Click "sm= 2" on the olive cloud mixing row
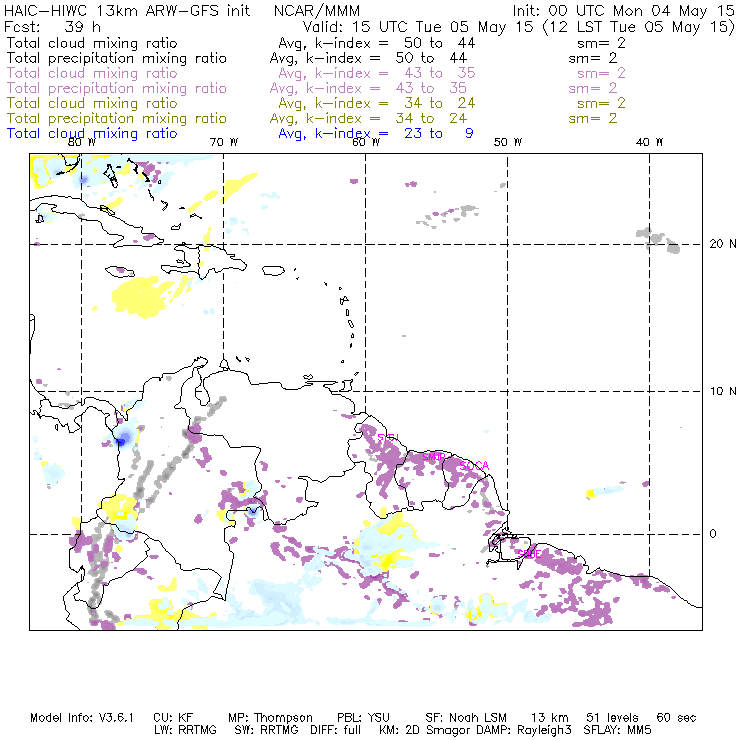 tap(601, 103)
